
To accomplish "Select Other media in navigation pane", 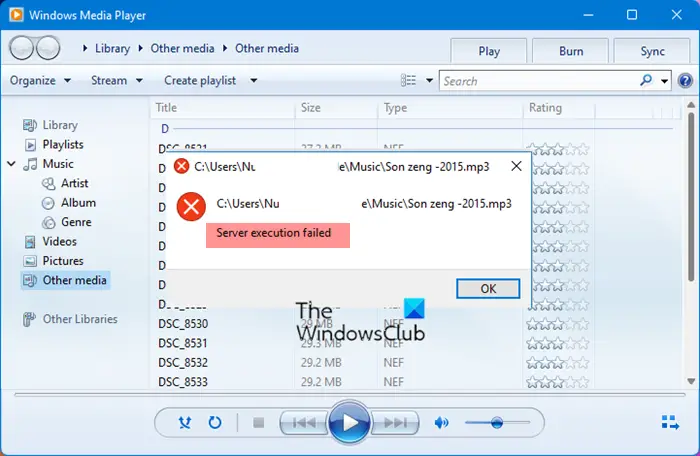I will [x=65, y=280].
